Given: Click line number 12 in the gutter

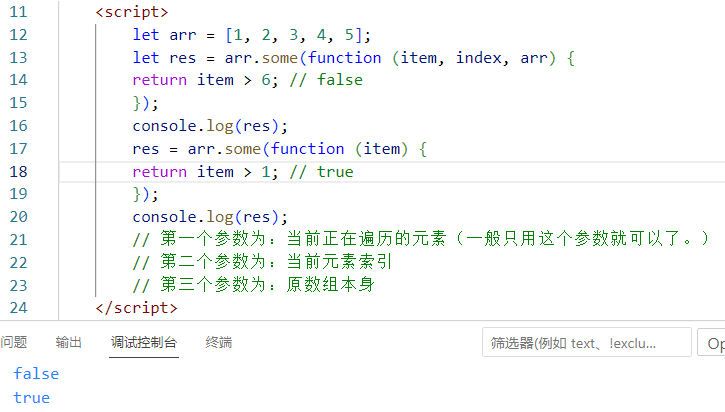Looking at the screenshot, I should click(x=18, y=35).
